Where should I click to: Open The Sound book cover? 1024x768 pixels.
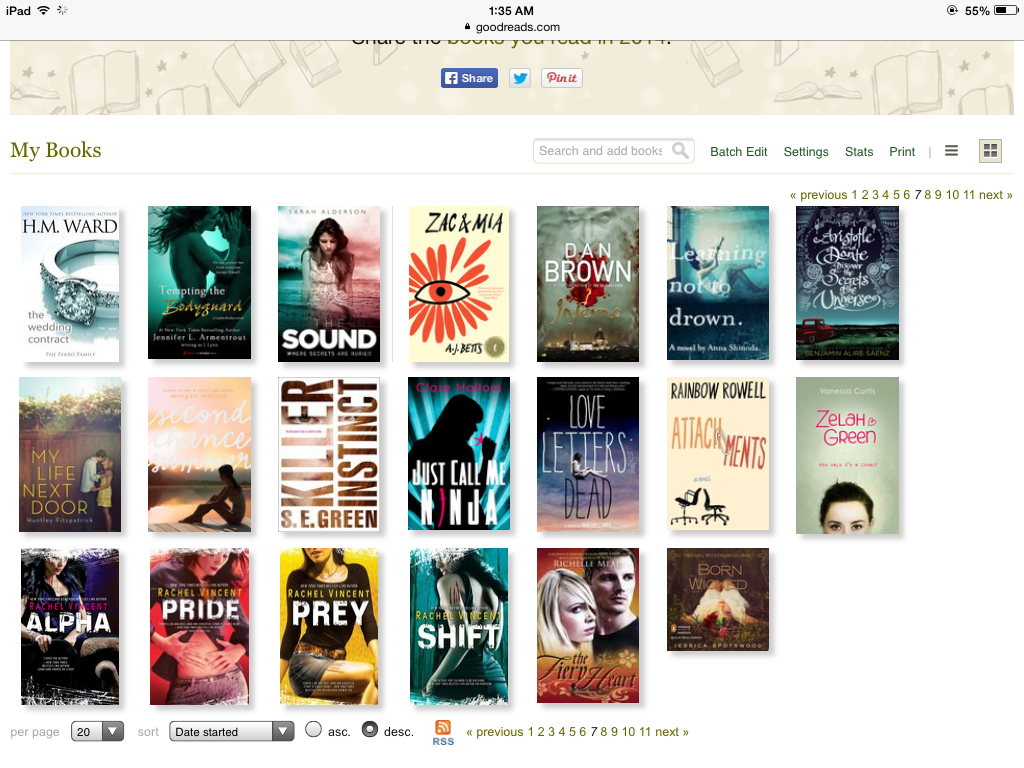click(328, 284)
